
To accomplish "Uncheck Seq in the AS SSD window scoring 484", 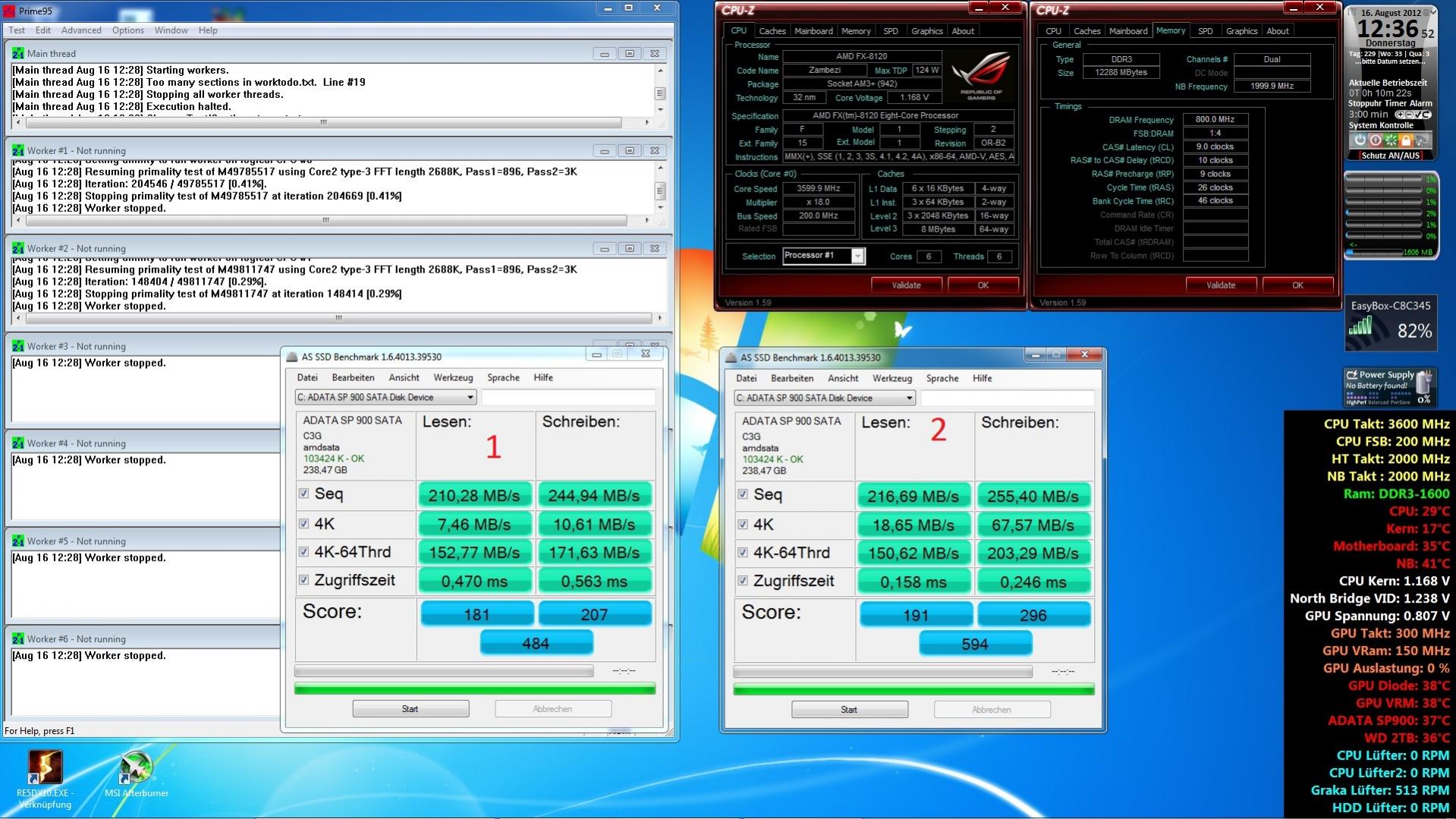I will [x=304, y=493].
